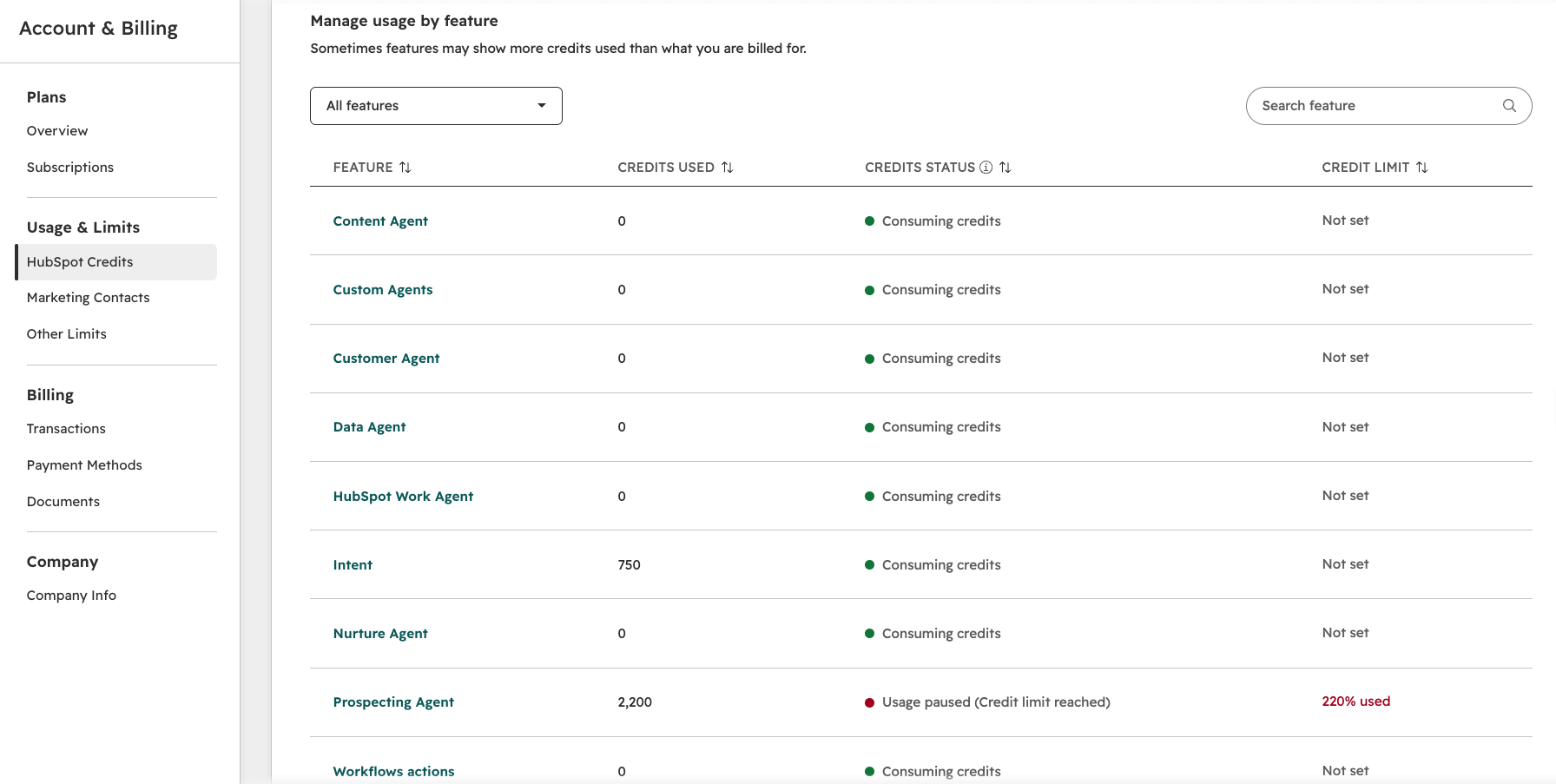Viewport: 1556px width, 784px height.
Task: Sort by the Credit Limit column arrows
Action: [x=1421, y=168]
